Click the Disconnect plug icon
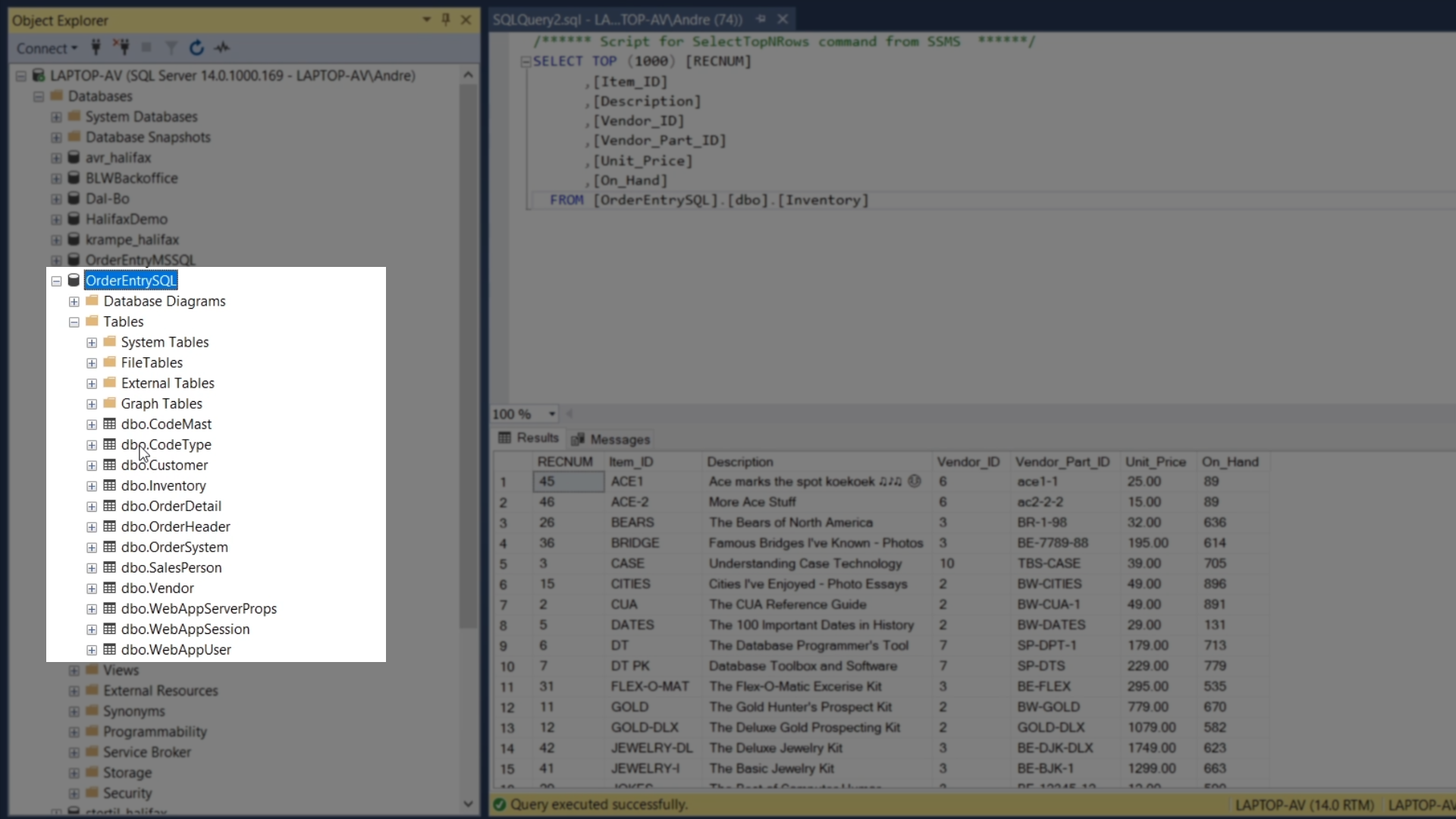 click(121, 48)
